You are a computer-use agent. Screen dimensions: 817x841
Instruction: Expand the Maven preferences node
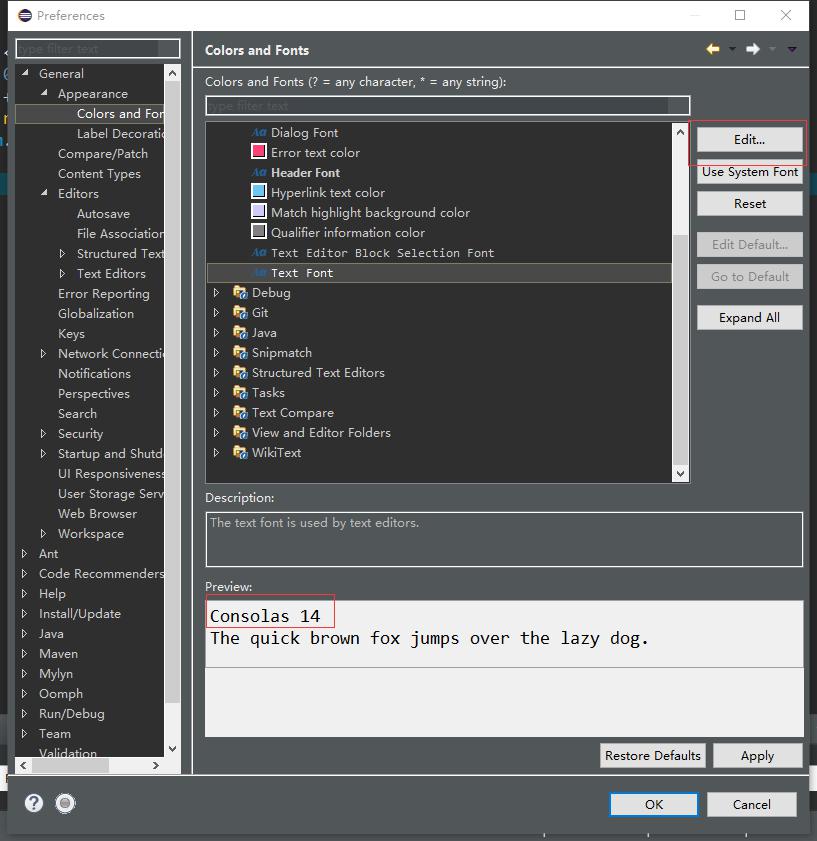(24, 653)
